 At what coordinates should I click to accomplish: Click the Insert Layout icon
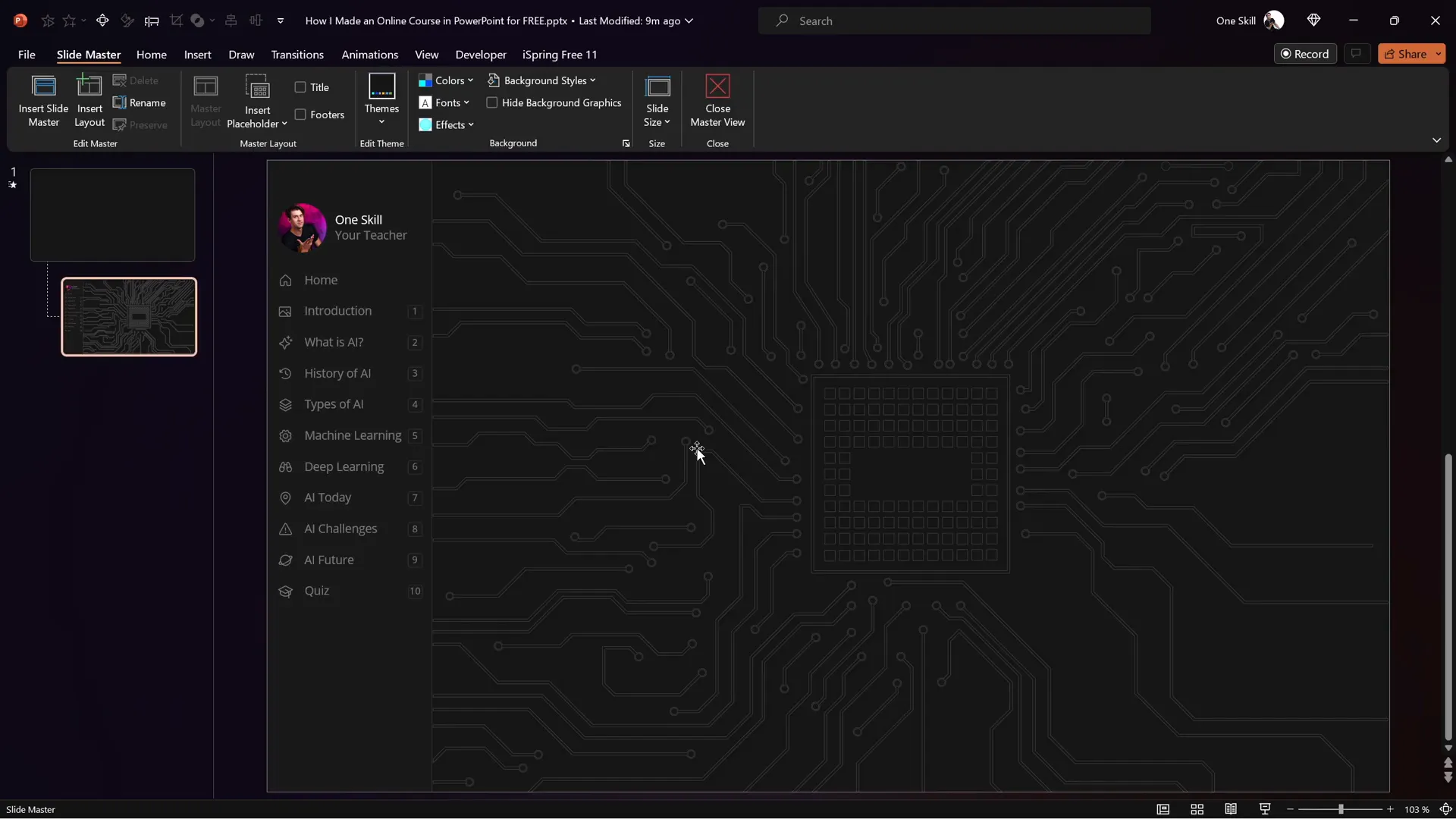click(x=89, y=86)
